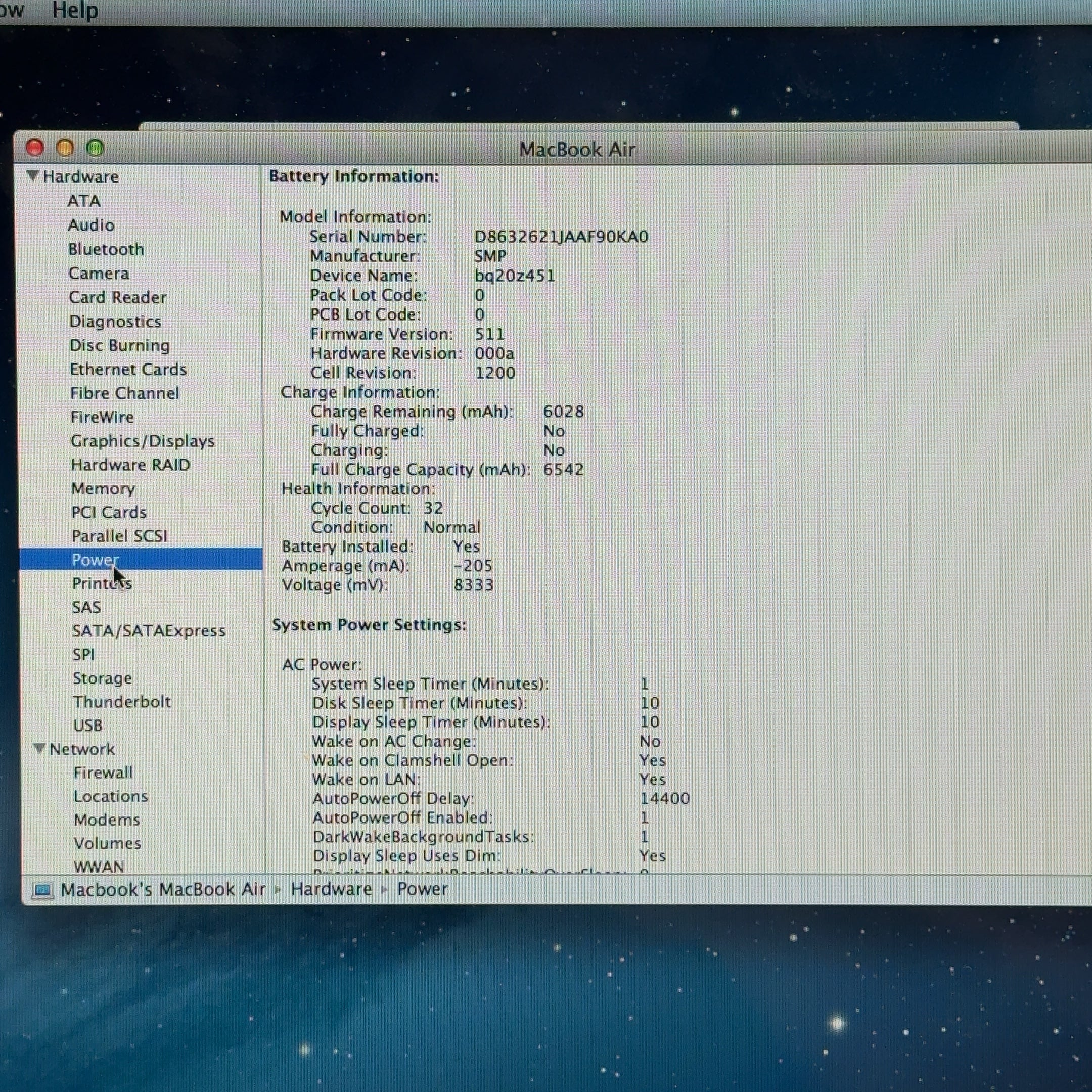Select SATA/SATAExpress in the sidebar
The image size is (1092, 1092).
[x=149, y=631]
